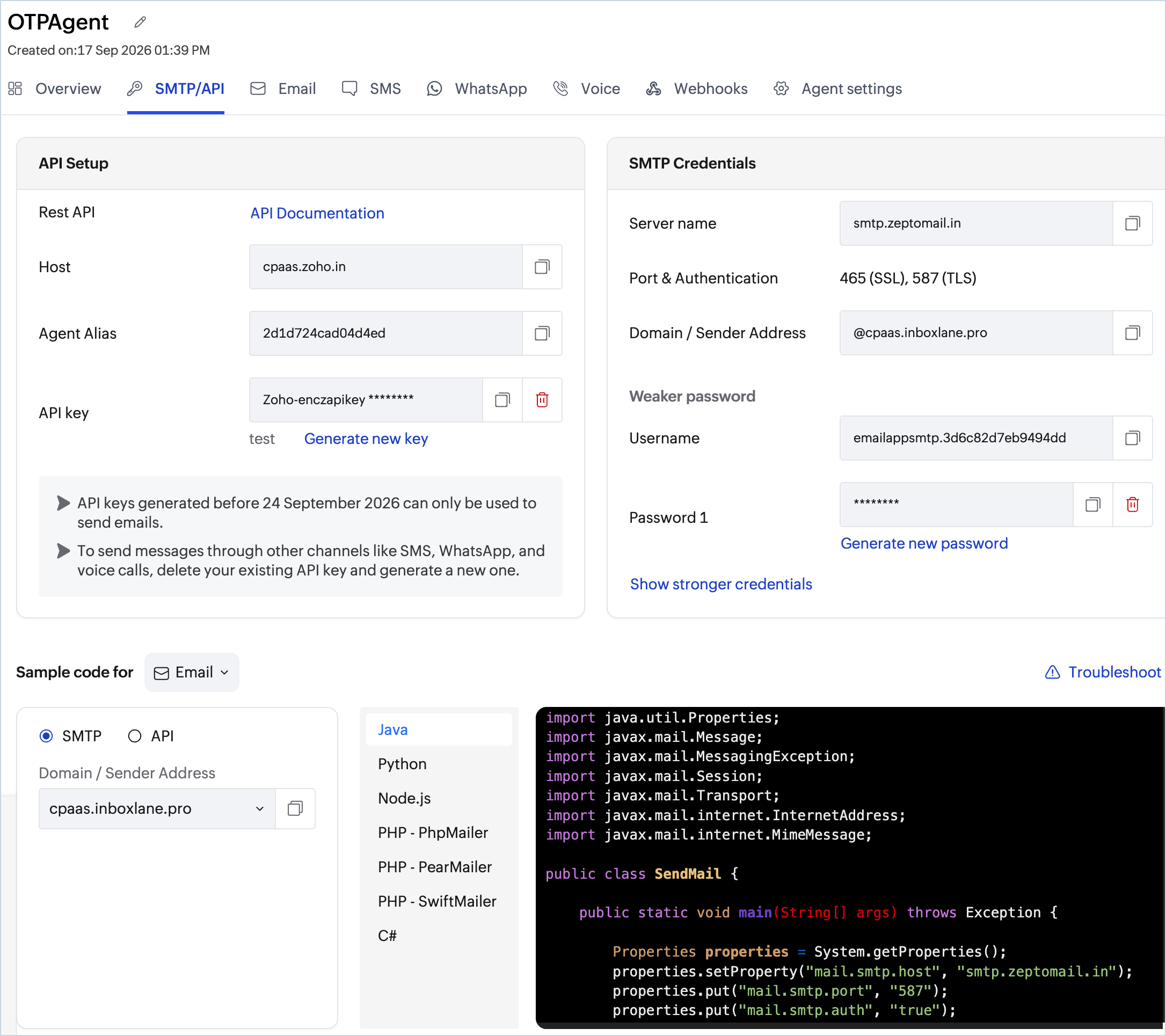1166x1036 pixels.
Task: Expand the API keys before 24 September note
Action: 63,503
